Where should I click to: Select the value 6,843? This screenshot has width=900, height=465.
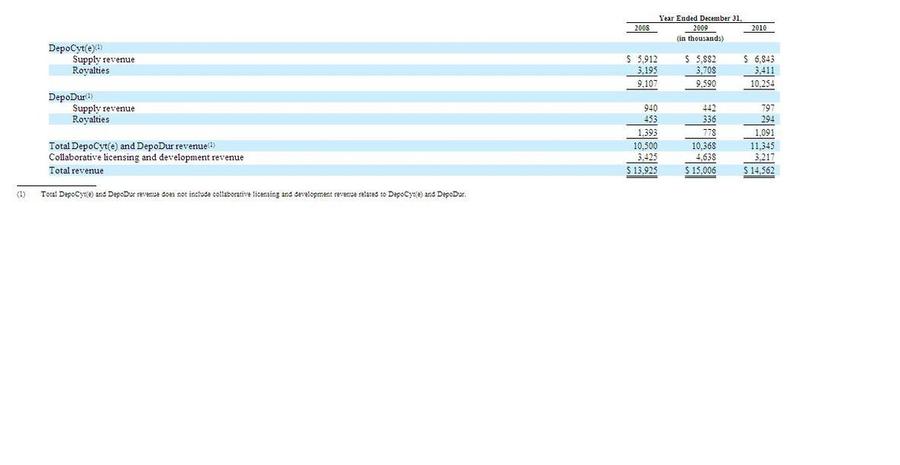(x=764, y=59)
